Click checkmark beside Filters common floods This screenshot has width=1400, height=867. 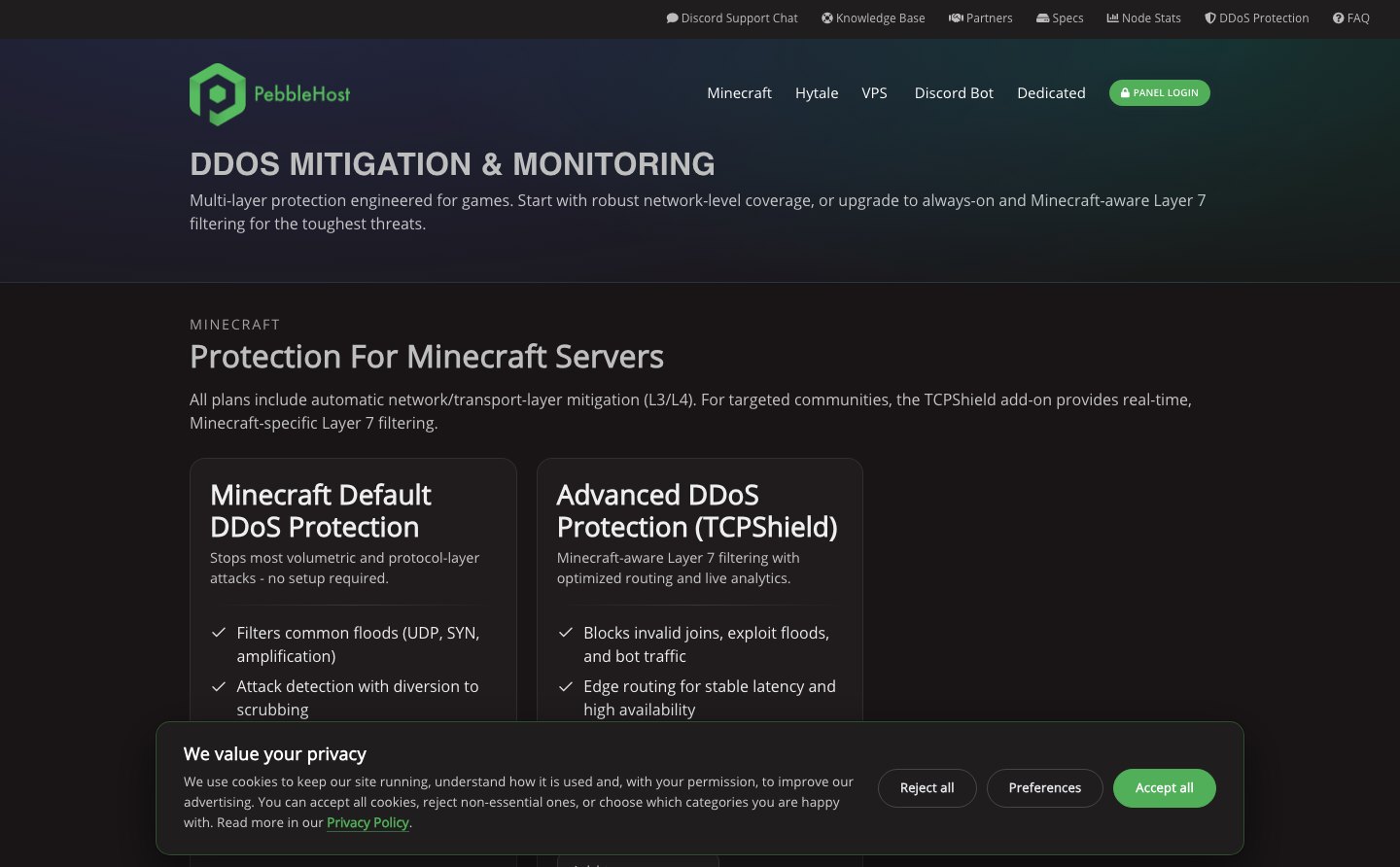click(x=219, y=633)
